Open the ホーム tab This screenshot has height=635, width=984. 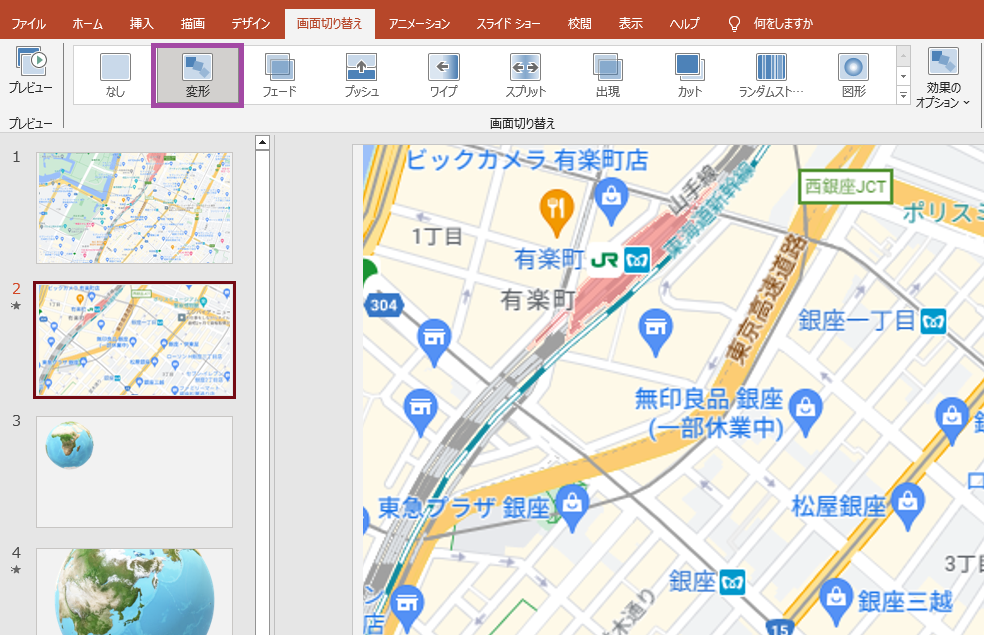click(x=87, y=24)
